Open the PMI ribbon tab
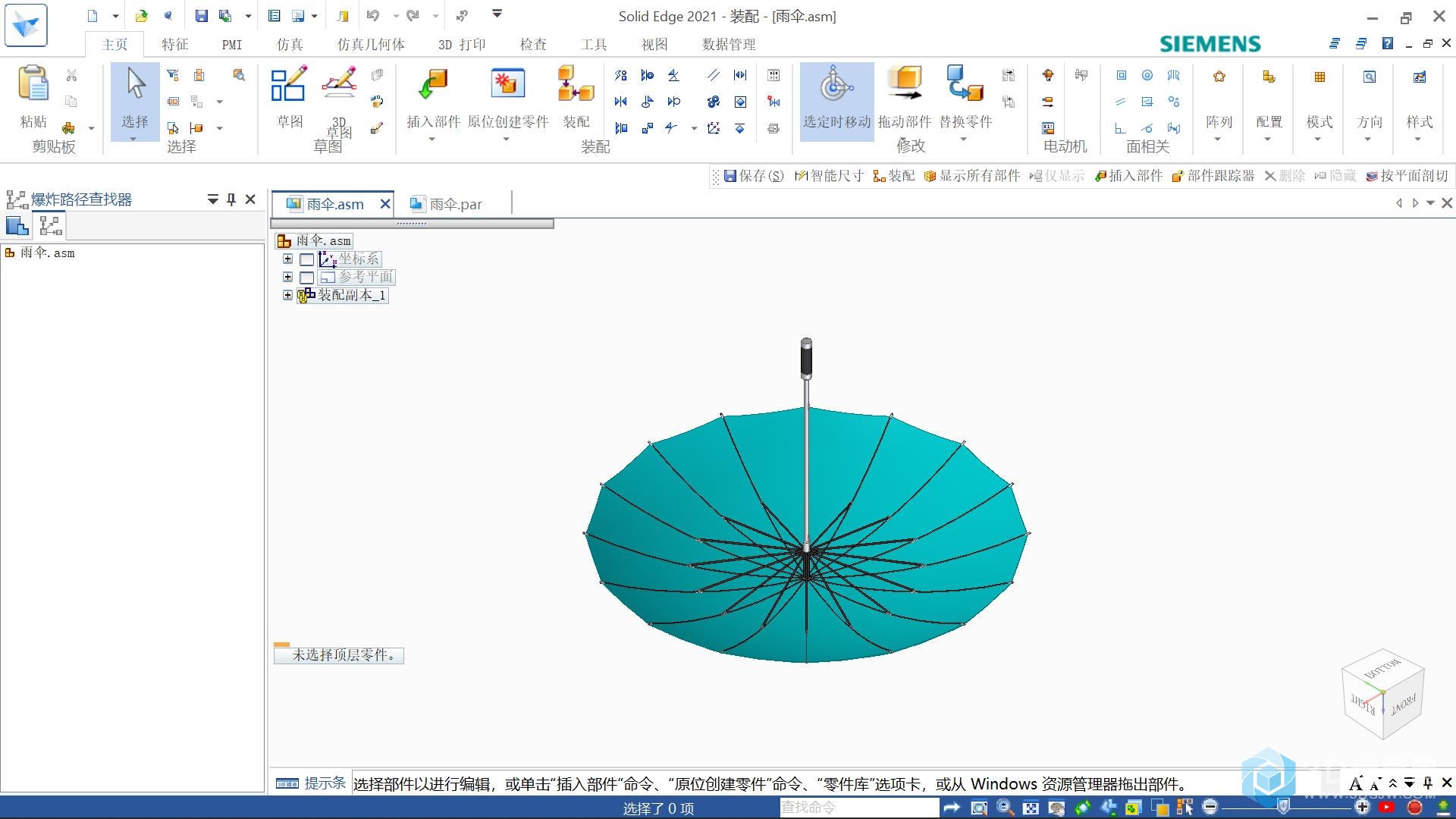1456x819 pixels. click(232, 45)
